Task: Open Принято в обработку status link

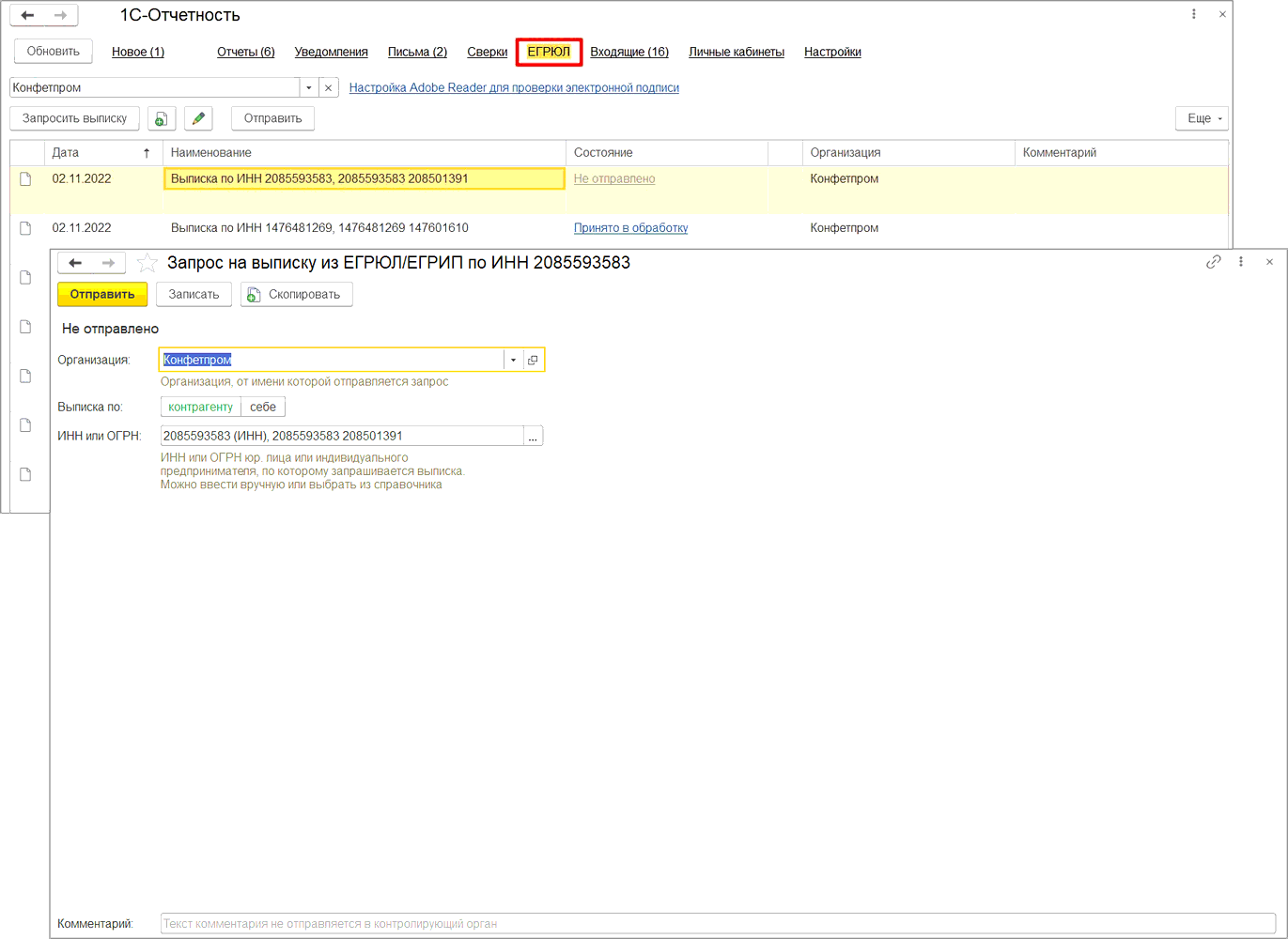Action: tap(630, 227)
